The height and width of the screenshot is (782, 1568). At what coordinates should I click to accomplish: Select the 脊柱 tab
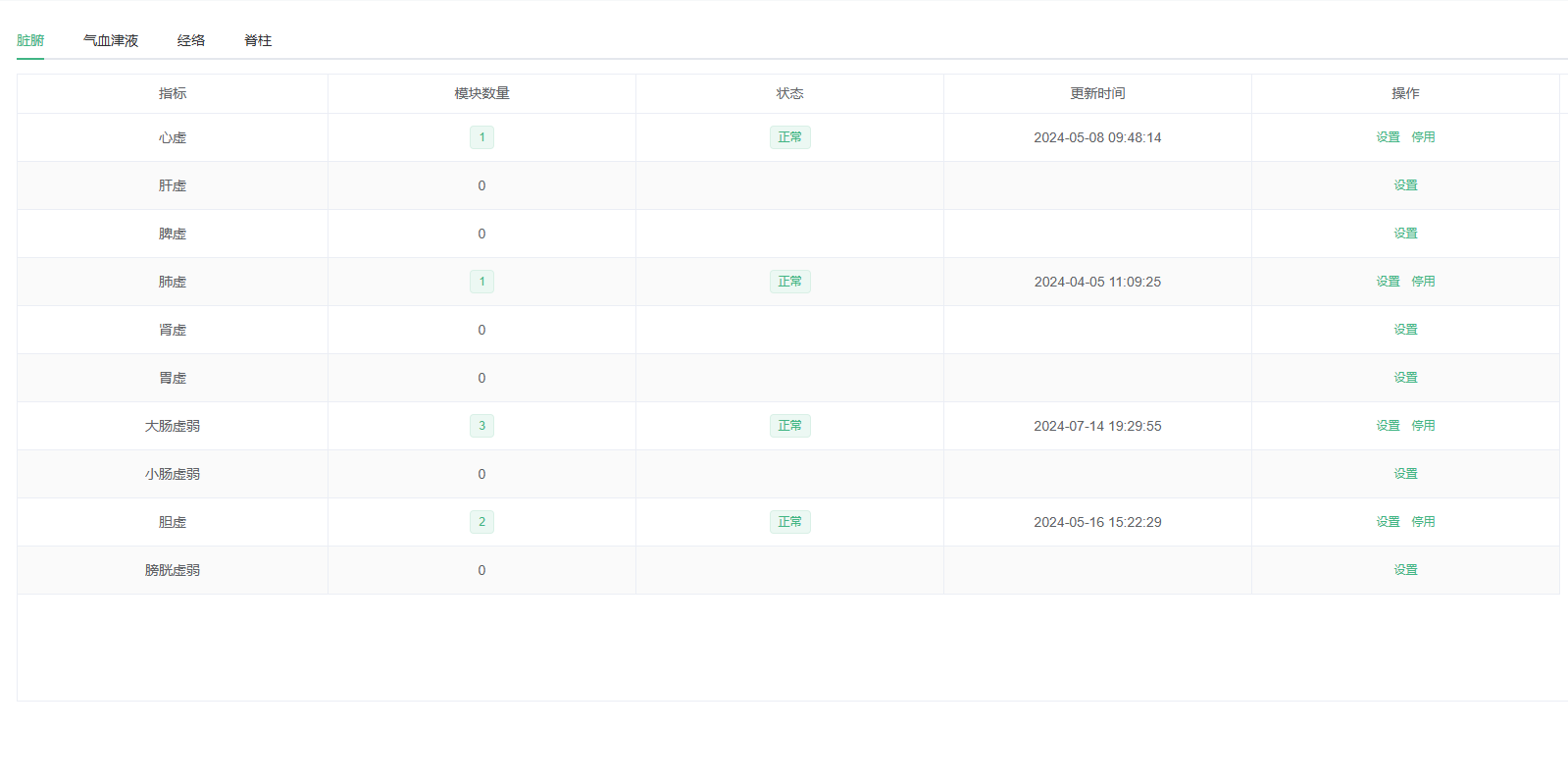[258, 40]
